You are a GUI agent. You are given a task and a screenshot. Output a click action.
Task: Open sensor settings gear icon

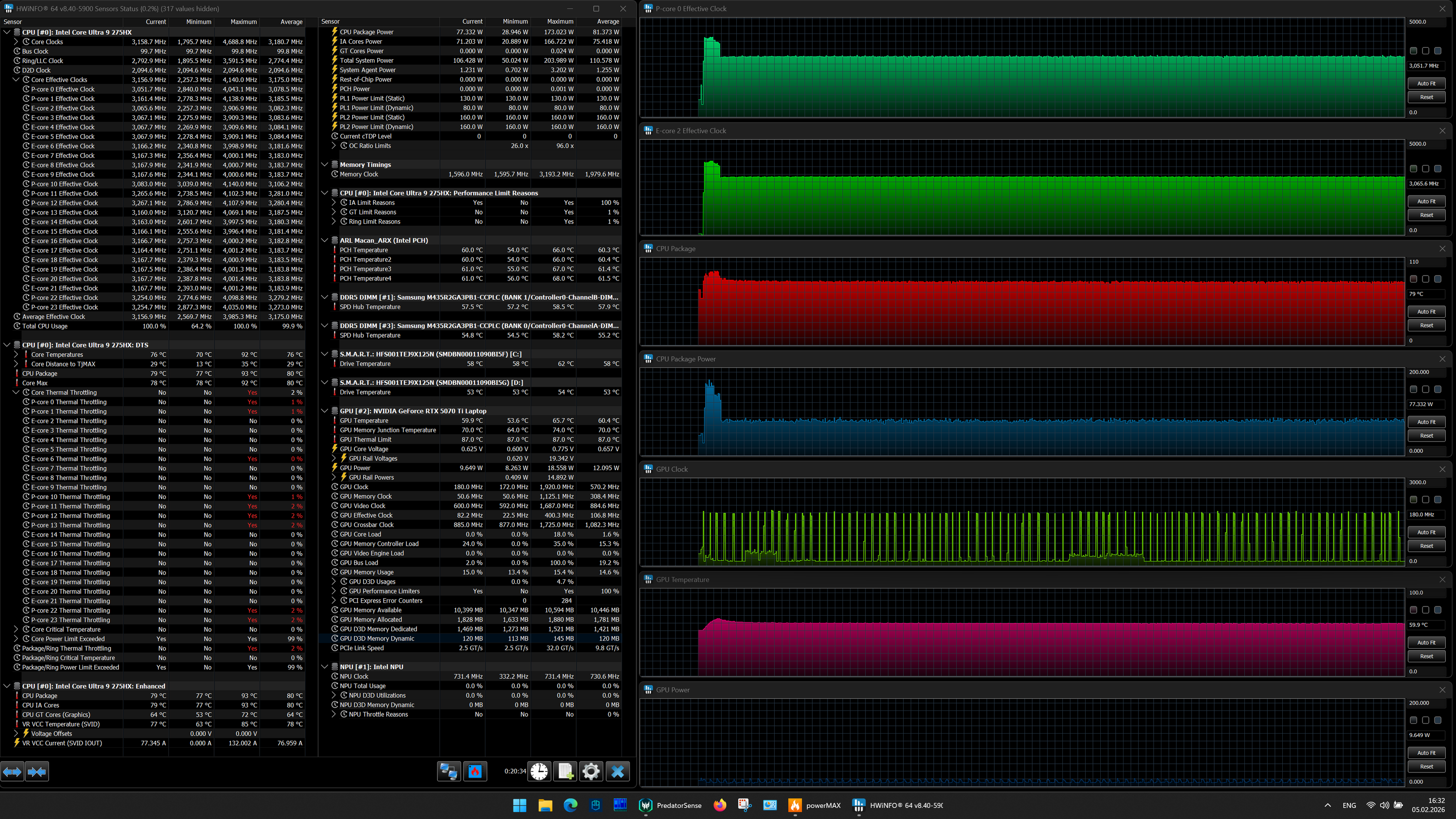pyautogui.click(x=591, y=771)
